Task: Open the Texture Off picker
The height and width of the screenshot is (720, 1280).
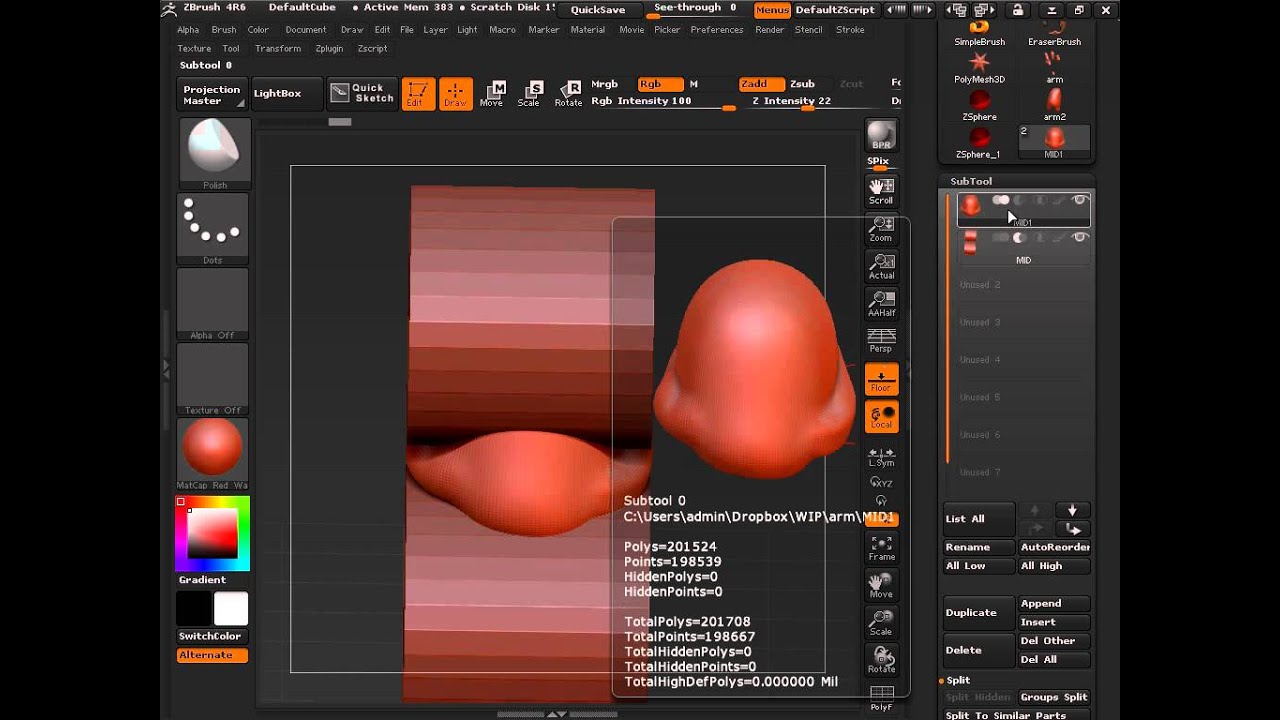Action: pyautogui.click(x=213, y=379)
